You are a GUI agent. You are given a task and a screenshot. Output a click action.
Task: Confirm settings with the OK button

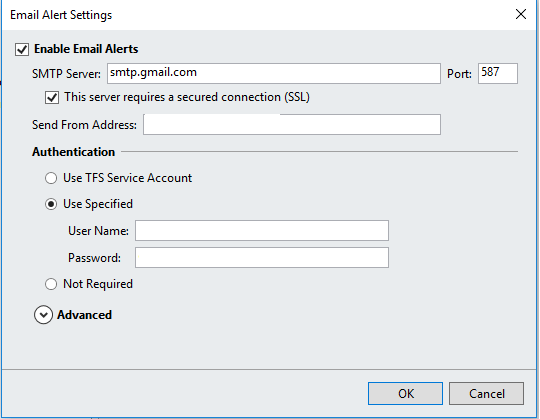click(405, 393)
